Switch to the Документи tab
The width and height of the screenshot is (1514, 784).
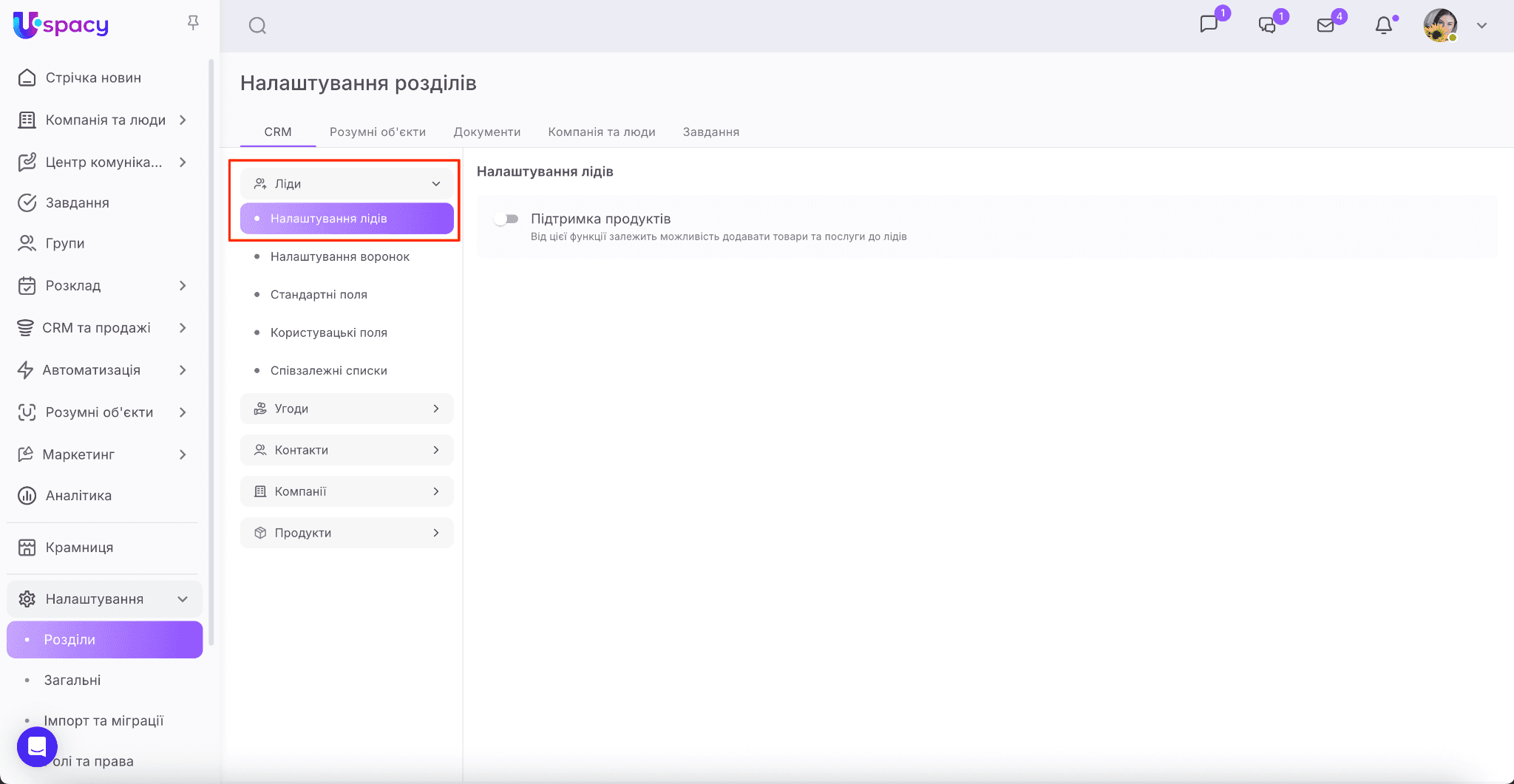tap(486, 132)
